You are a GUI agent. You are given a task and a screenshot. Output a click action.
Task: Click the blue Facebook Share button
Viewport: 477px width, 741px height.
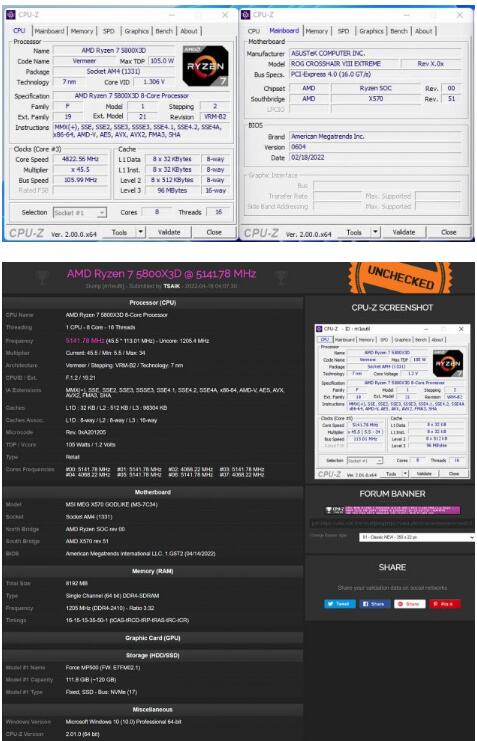coord(375,604)
